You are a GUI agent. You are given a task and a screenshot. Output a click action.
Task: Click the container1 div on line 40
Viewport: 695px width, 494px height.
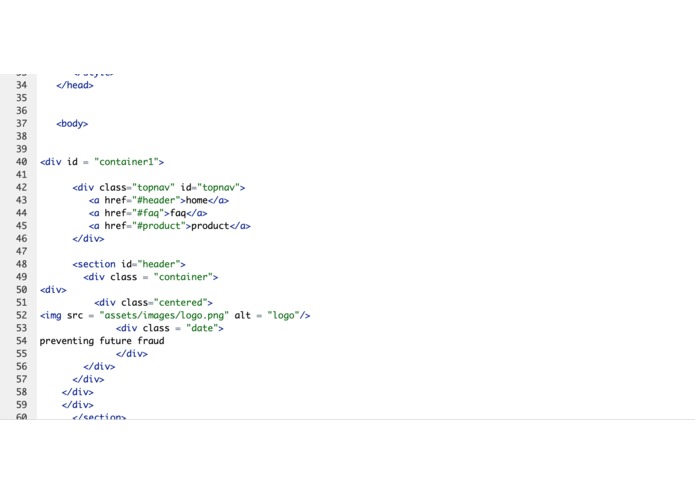102,162
